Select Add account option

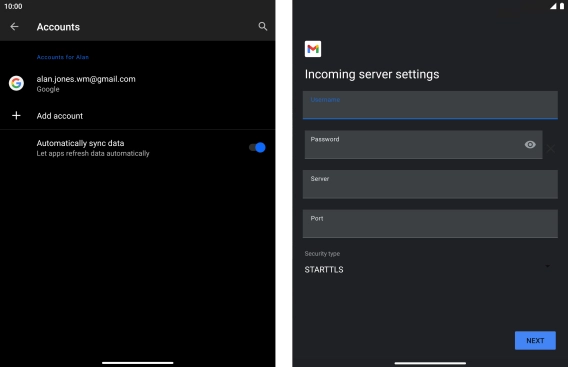(x=137, y=116)
